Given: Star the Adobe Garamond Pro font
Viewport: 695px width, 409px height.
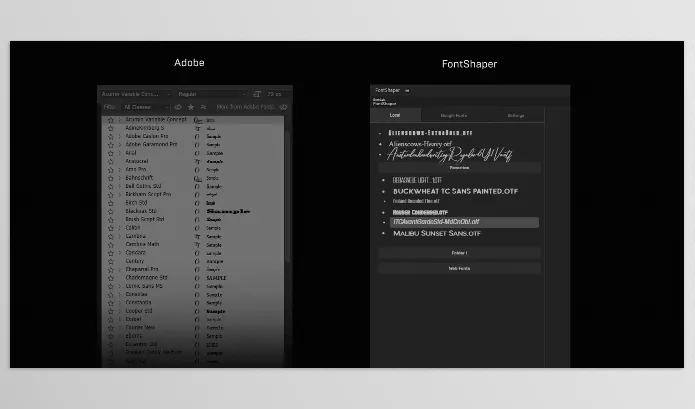Looking at the screenshot, I should (111, 144).
